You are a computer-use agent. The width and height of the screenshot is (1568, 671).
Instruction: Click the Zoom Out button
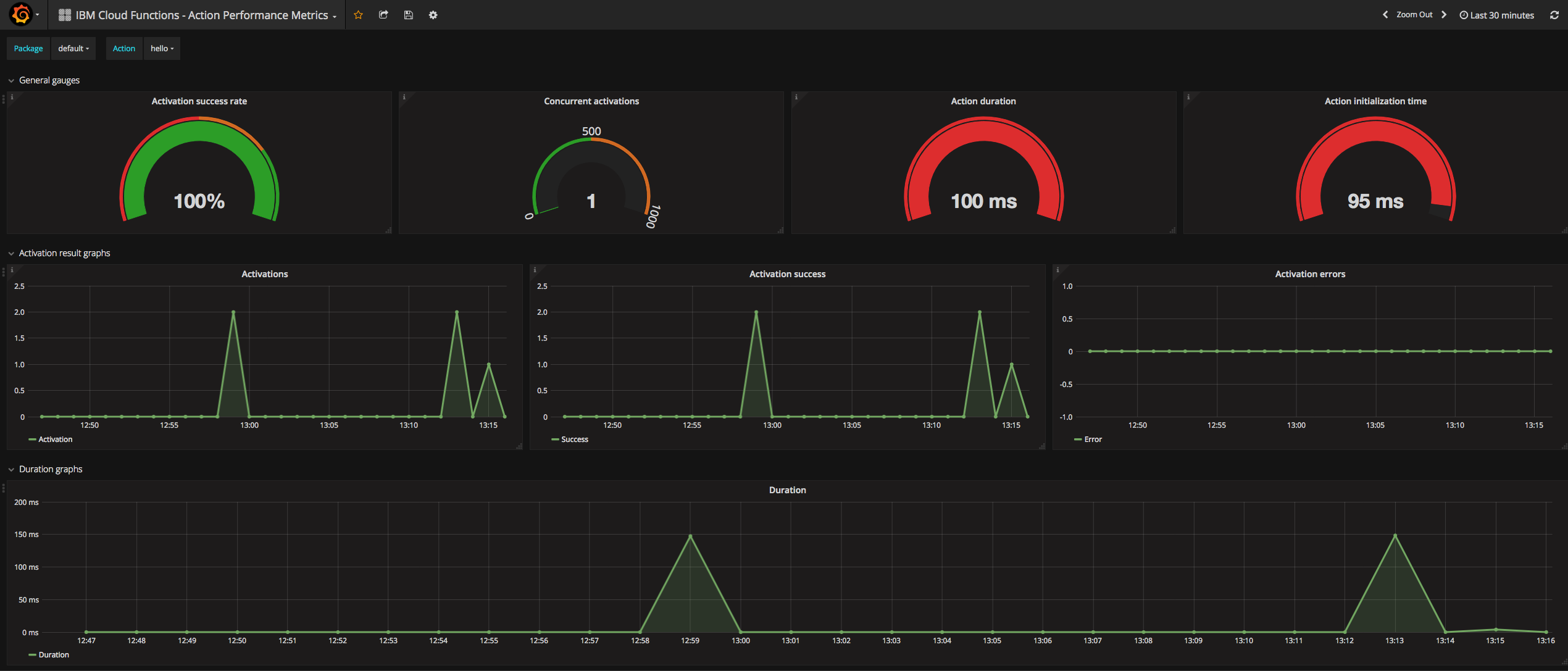(x=1414, y=15)
